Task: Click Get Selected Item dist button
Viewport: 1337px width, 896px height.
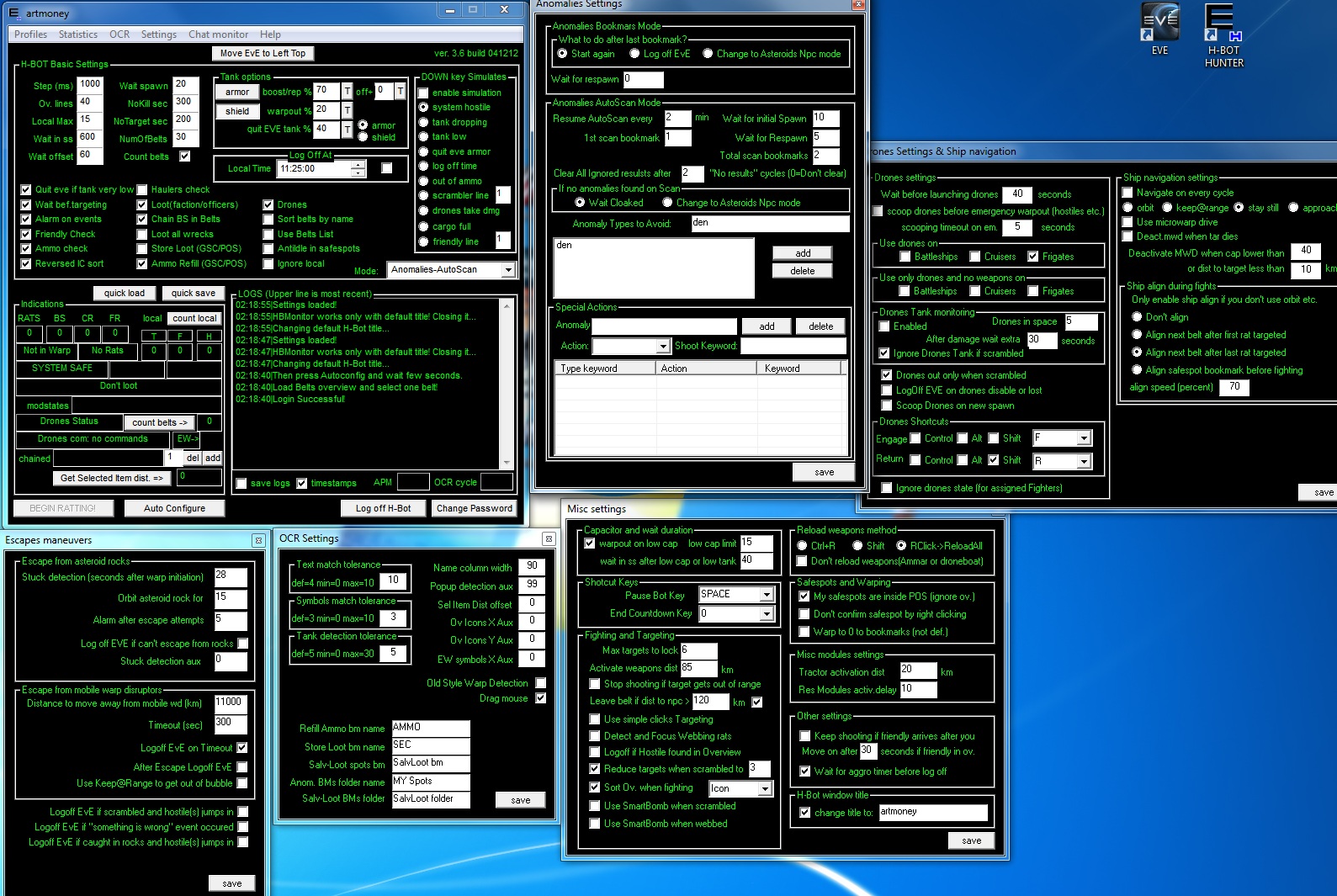Action: [112, 478]
